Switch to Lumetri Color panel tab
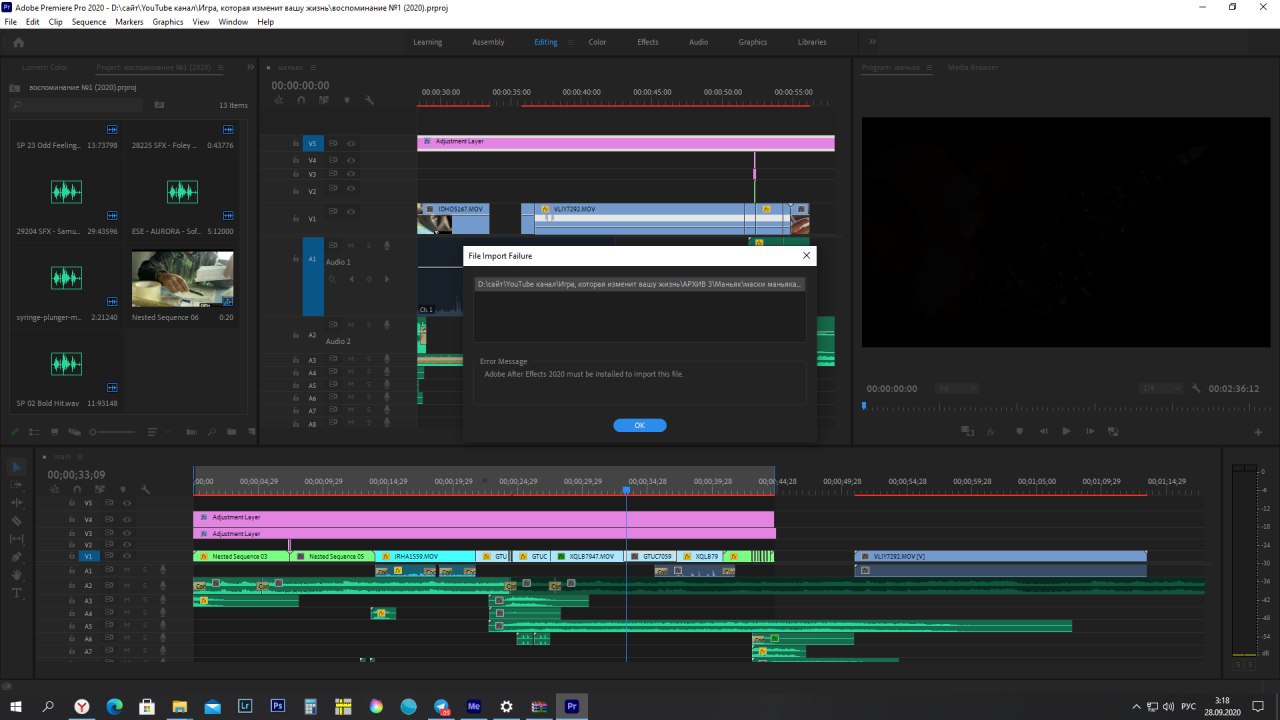The height and width of the screenshot is (720, 1280). (x=45, y=68)
